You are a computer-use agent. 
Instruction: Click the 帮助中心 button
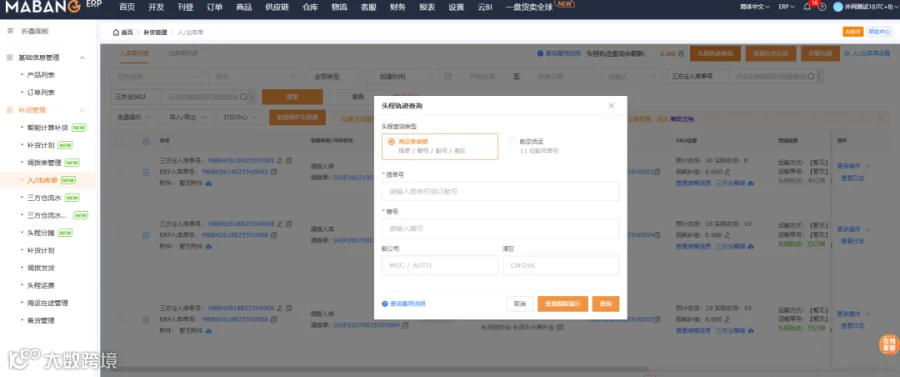[x=879, y=32]
